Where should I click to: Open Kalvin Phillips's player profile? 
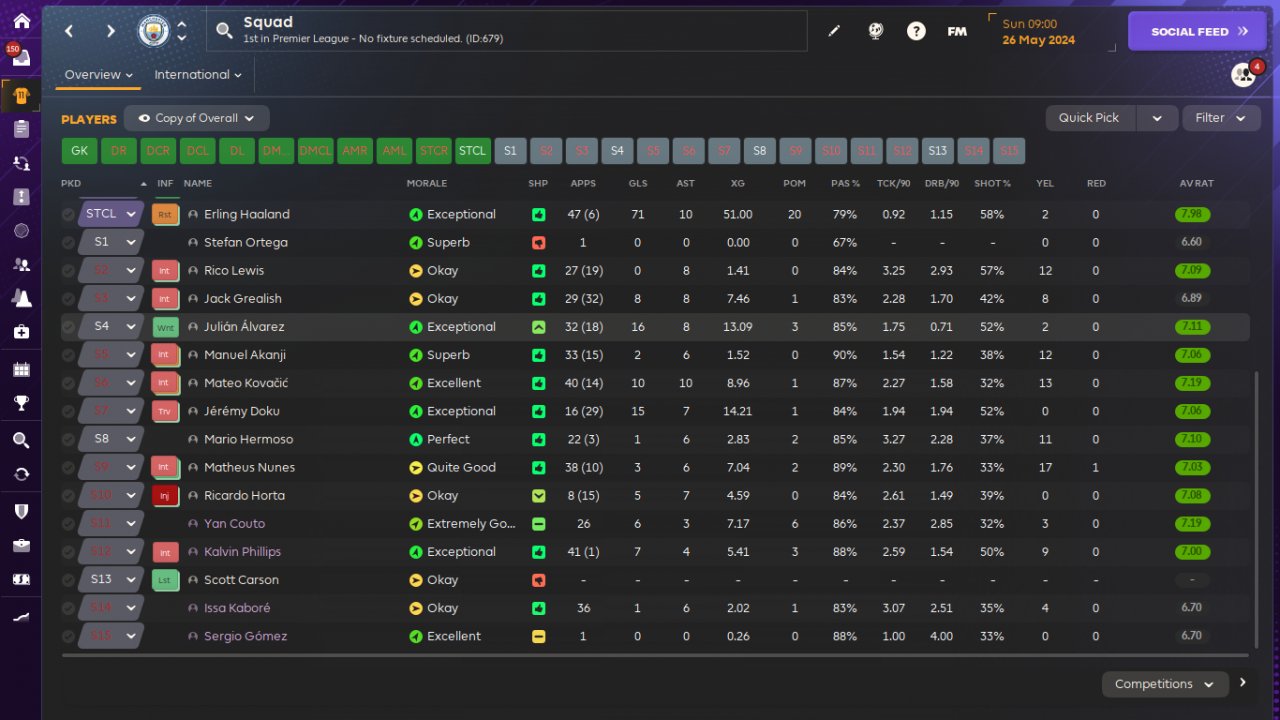tap(242, 552)
